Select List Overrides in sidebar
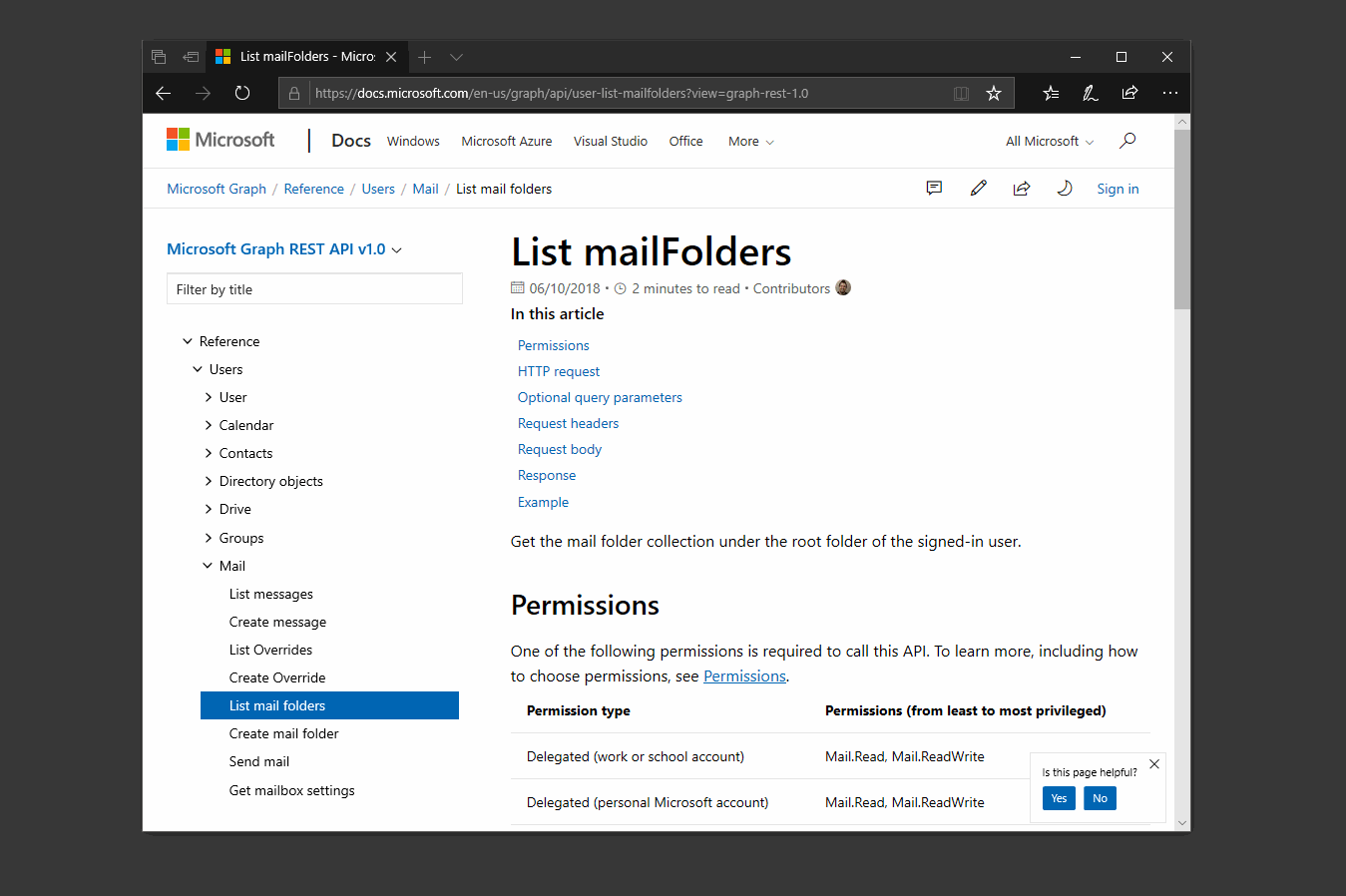The width and height of the screenshot is (1346, 896). (x=270, y=650)
